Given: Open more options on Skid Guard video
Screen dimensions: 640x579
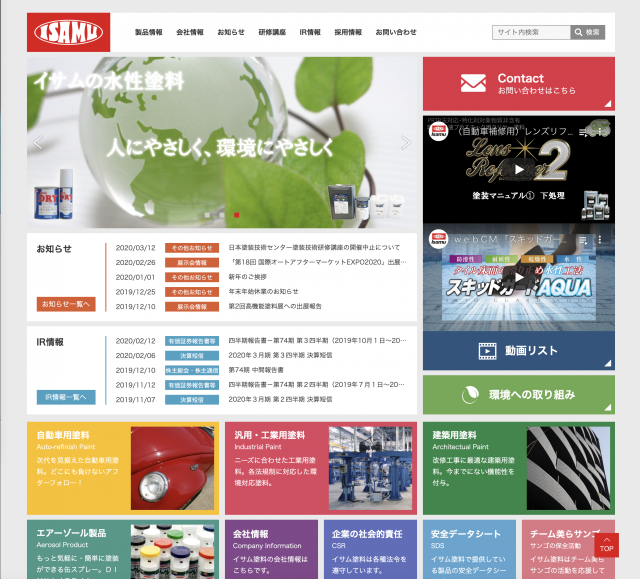Looking at the screenshot, I should pyautogui.click(x=600, y=240).
